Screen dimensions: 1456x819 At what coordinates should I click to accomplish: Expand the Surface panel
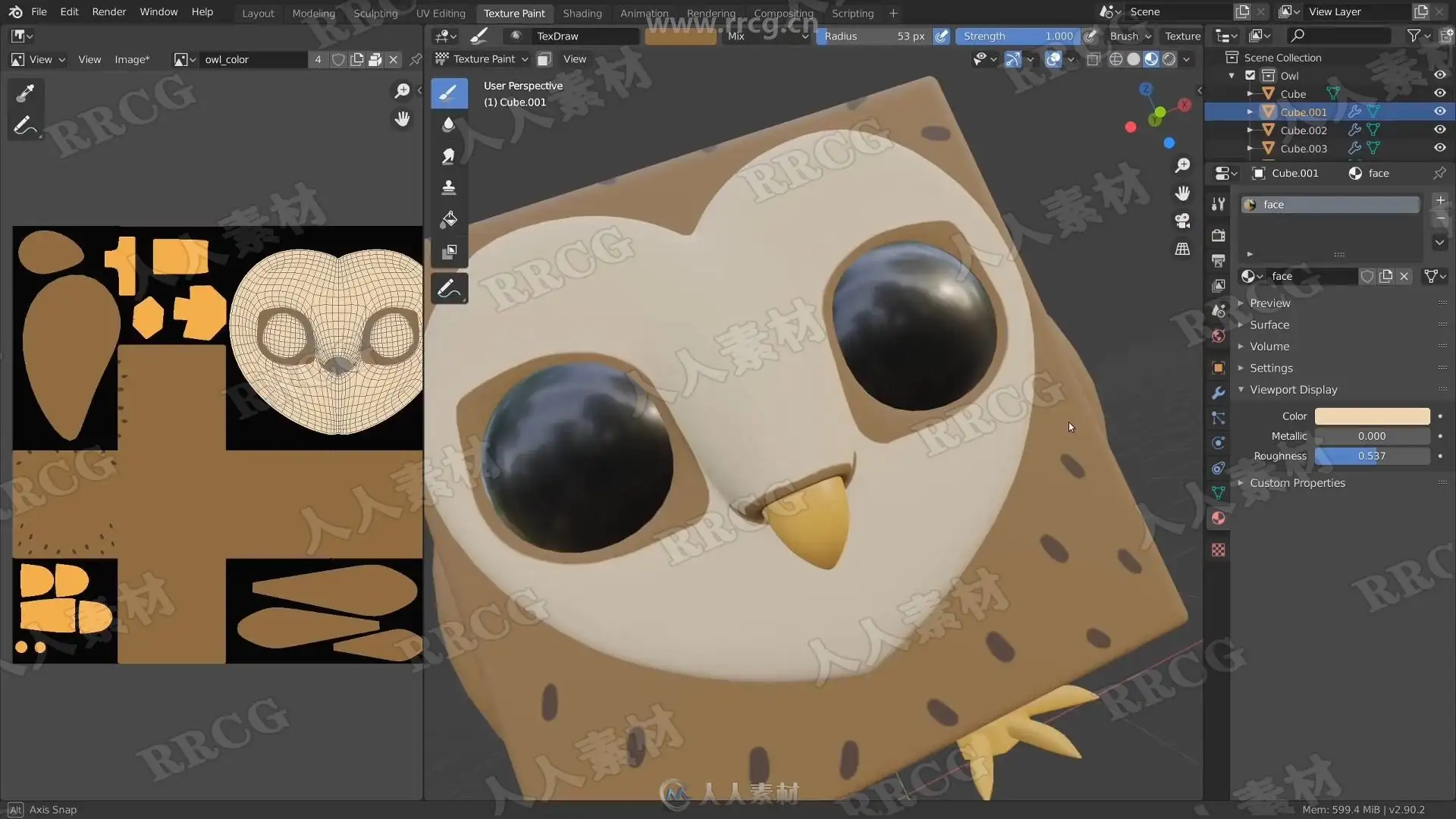1269,325
